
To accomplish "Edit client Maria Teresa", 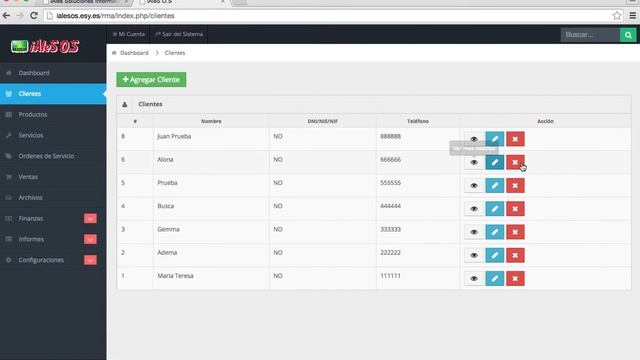I will (495, 279).
